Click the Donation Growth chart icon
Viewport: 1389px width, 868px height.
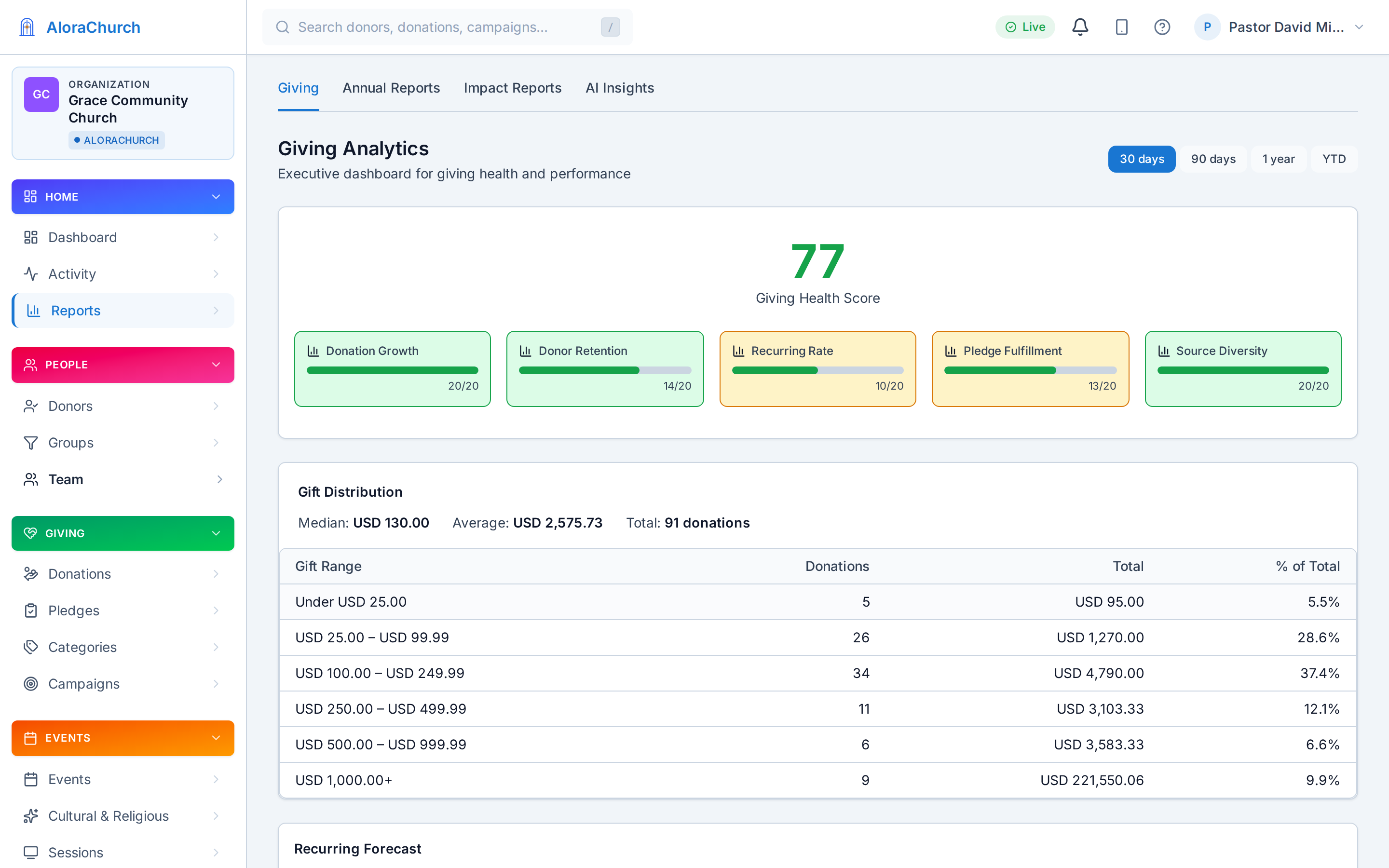(x=313, y=351)
